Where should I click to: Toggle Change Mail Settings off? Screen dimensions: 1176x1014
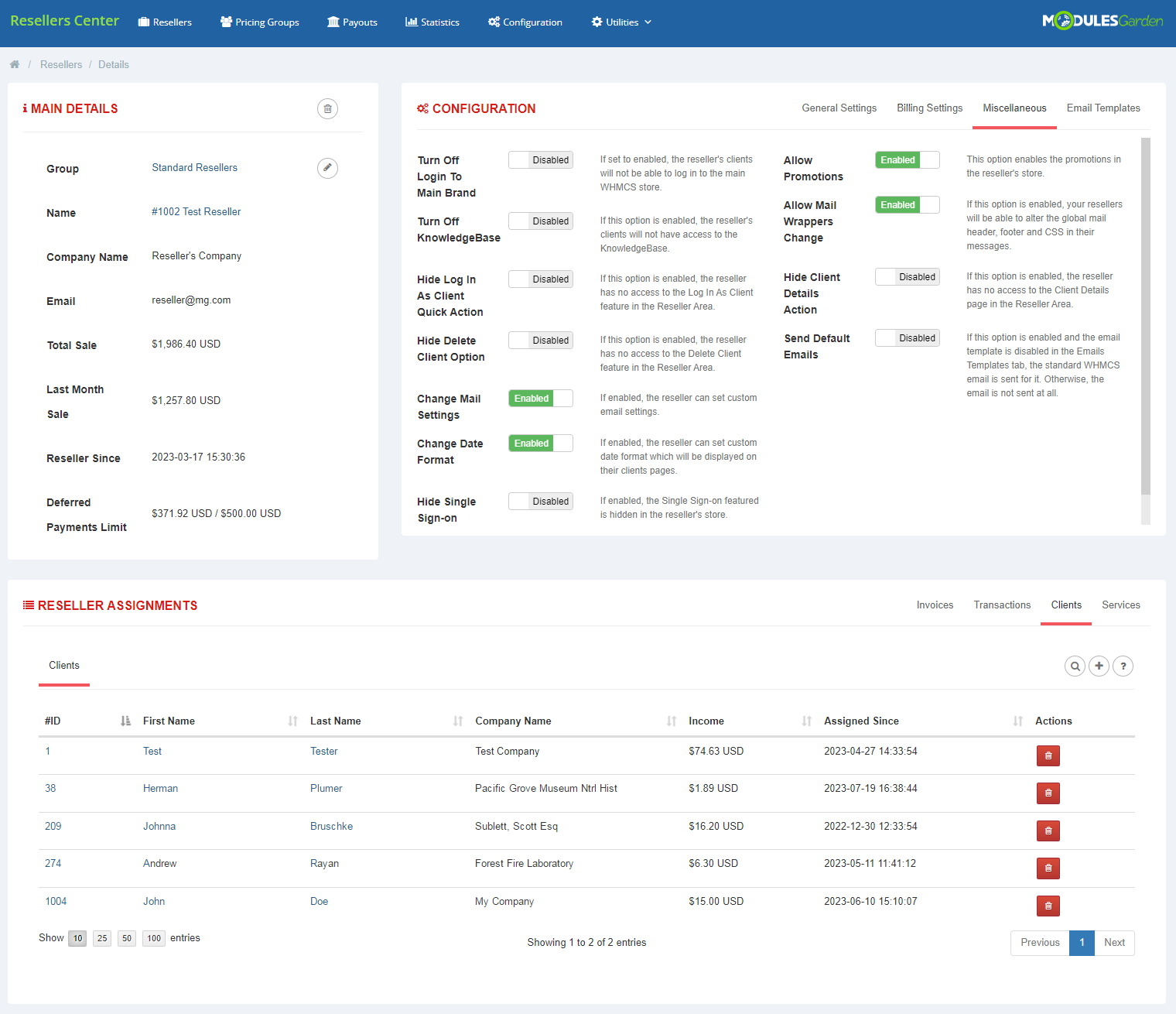click(x=540, y=398)
